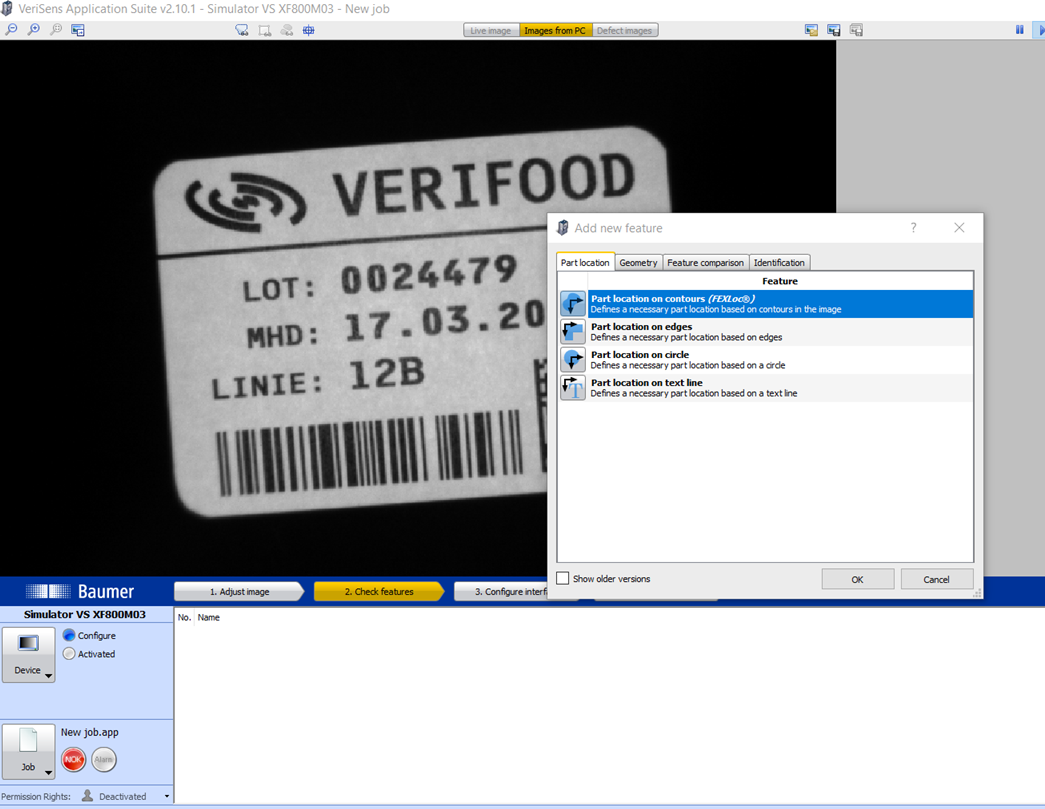Select 'Part location on circle' feature row
The image size is (1045, 809).
[x=766, y=360]
